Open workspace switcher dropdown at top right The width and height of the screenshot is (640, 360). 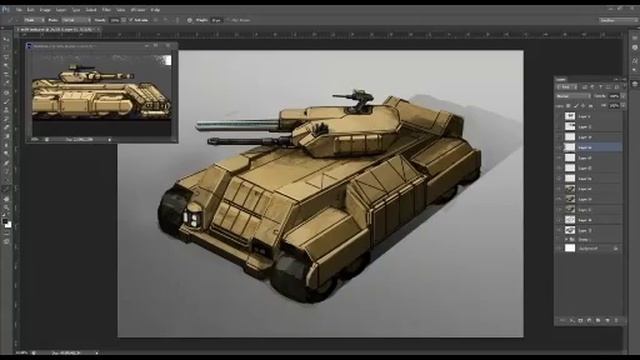point(618,20)
